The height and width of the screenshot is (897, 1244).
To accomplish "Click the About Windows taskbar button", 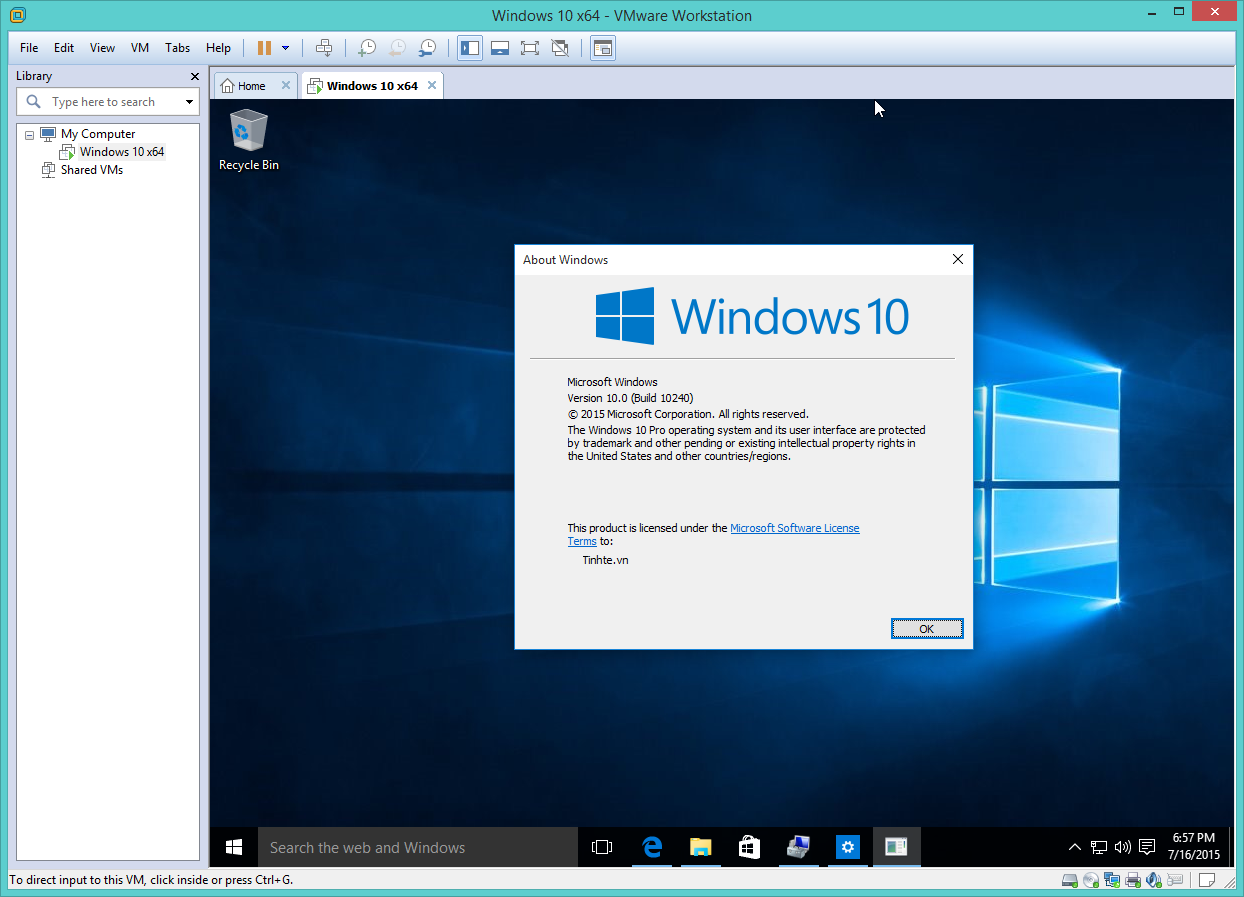I will click(x=896, y=847).
